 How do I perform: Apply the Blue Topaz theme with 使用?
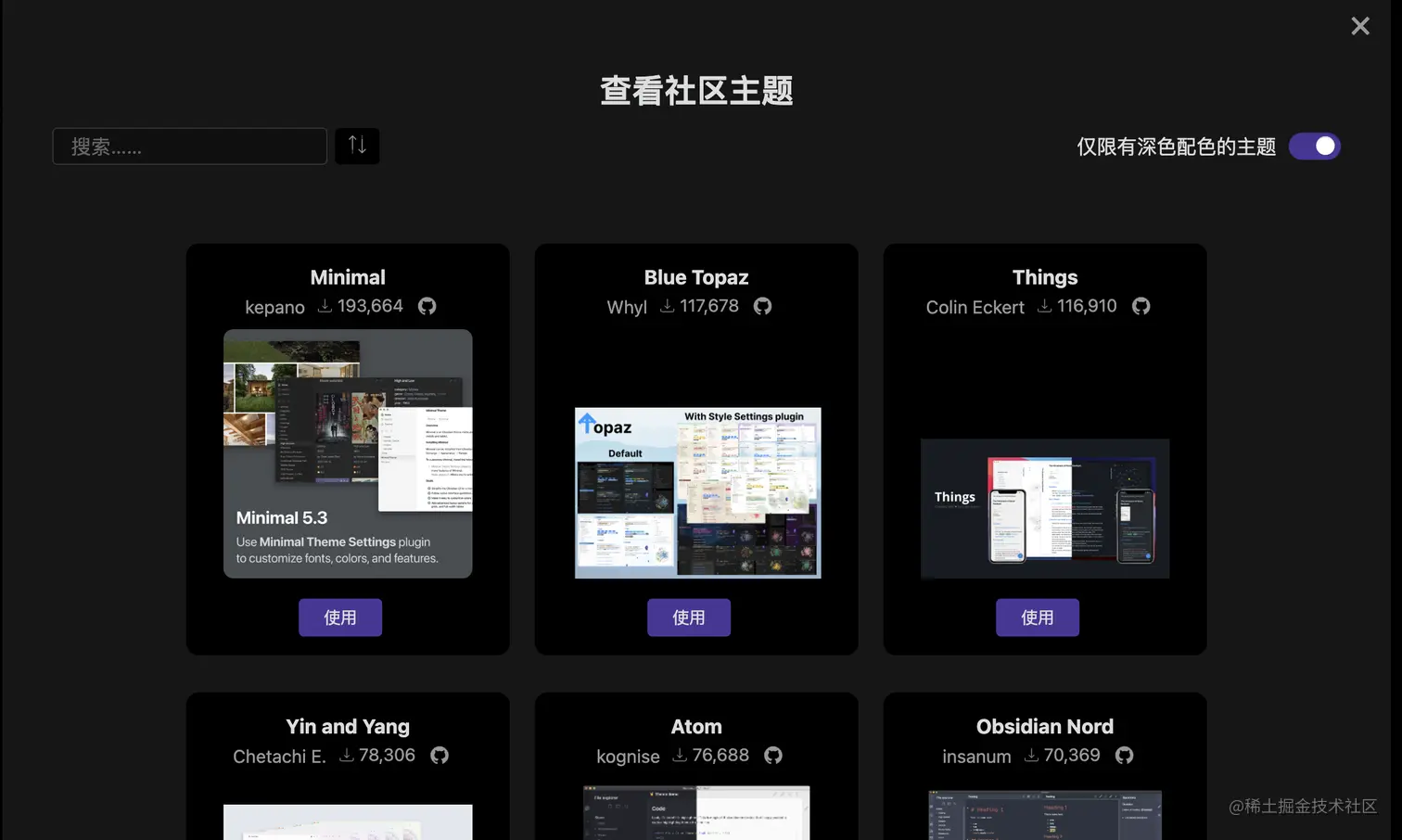[689, 617]
